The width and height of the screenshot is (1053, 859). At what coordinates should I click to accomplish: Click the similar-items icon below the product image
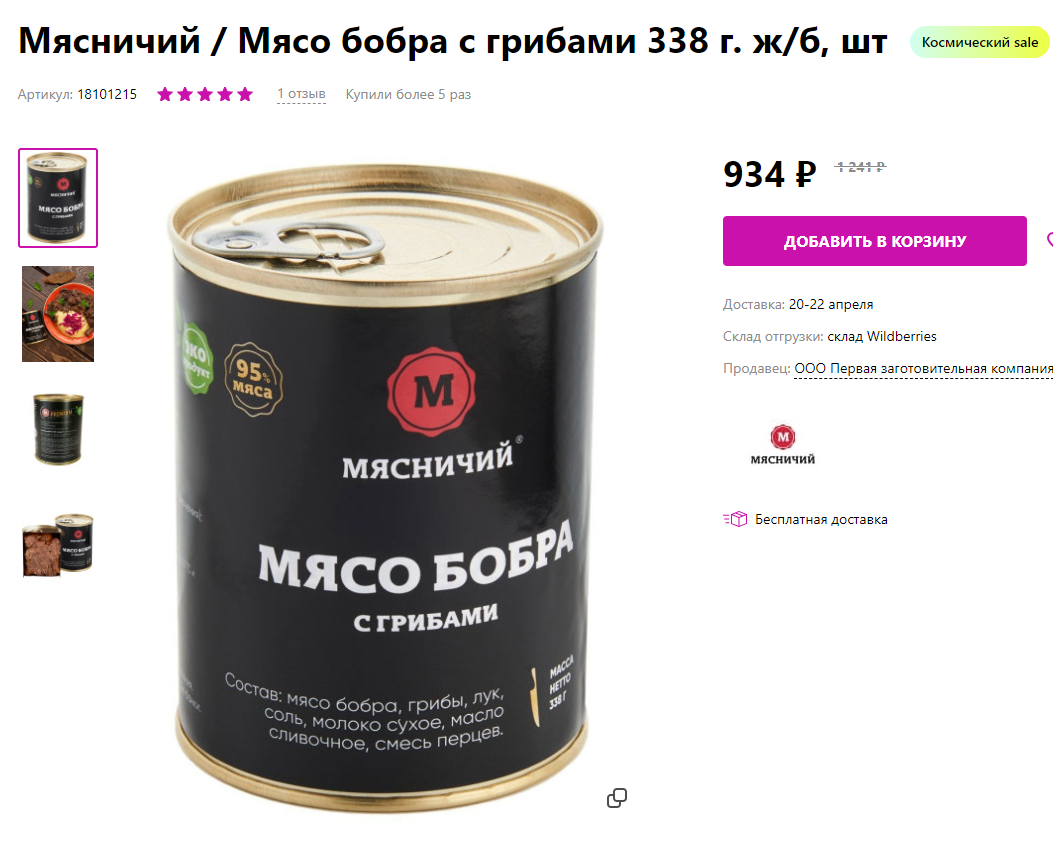click(x=616, y=798)
